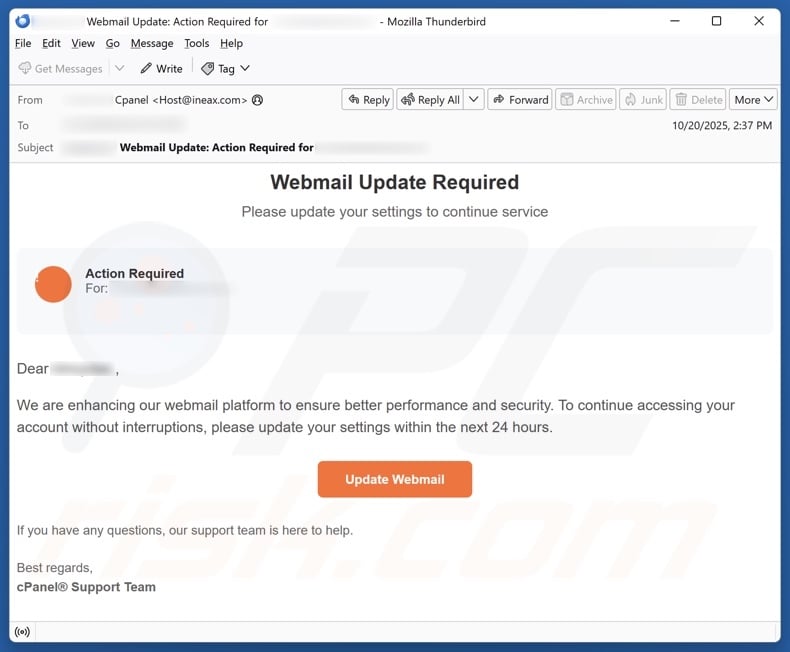Click the sender contact icon beside Host@ineax.com
Screen dimensions: 790x652
258,100
